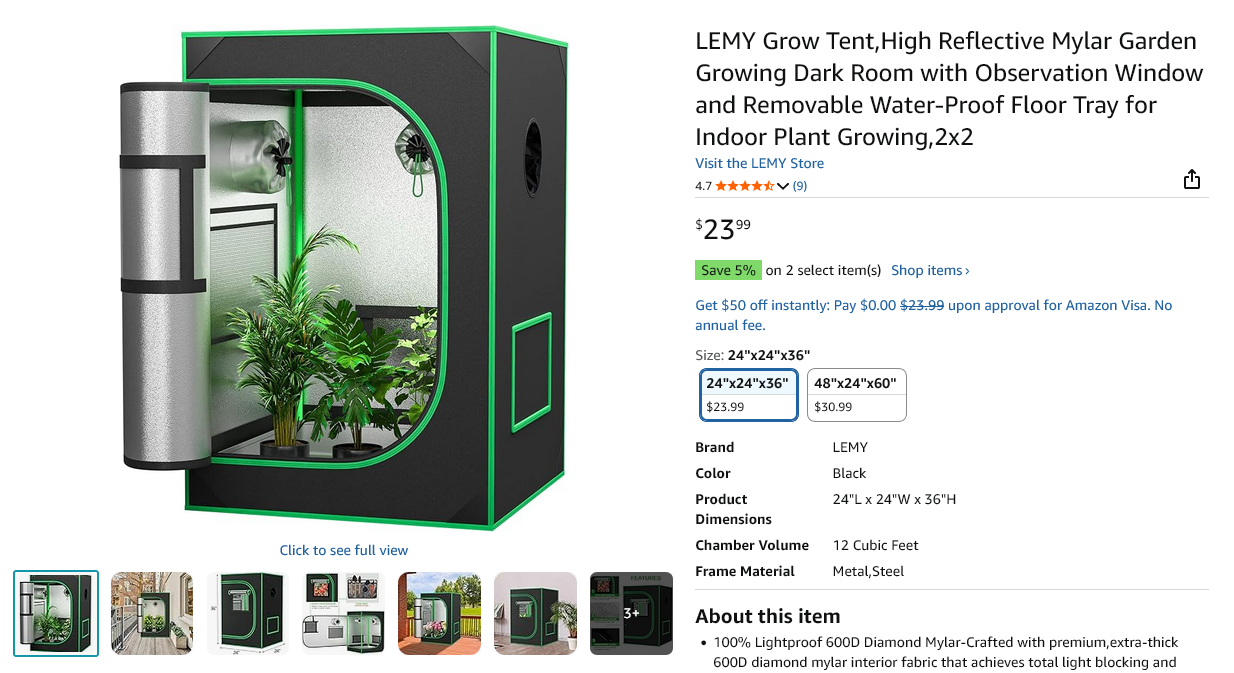The image size is (1234, 673).
Task: Open Shop items for Save 5% deal
Action: pos(930,270)
